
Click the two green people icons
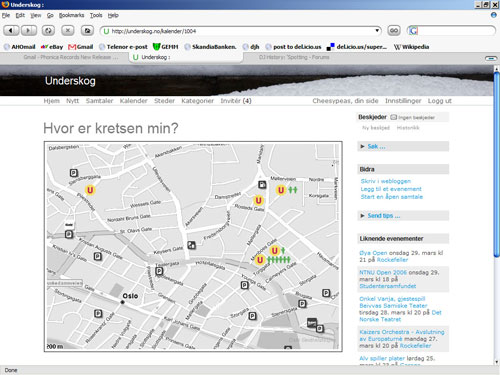(293, 190)
